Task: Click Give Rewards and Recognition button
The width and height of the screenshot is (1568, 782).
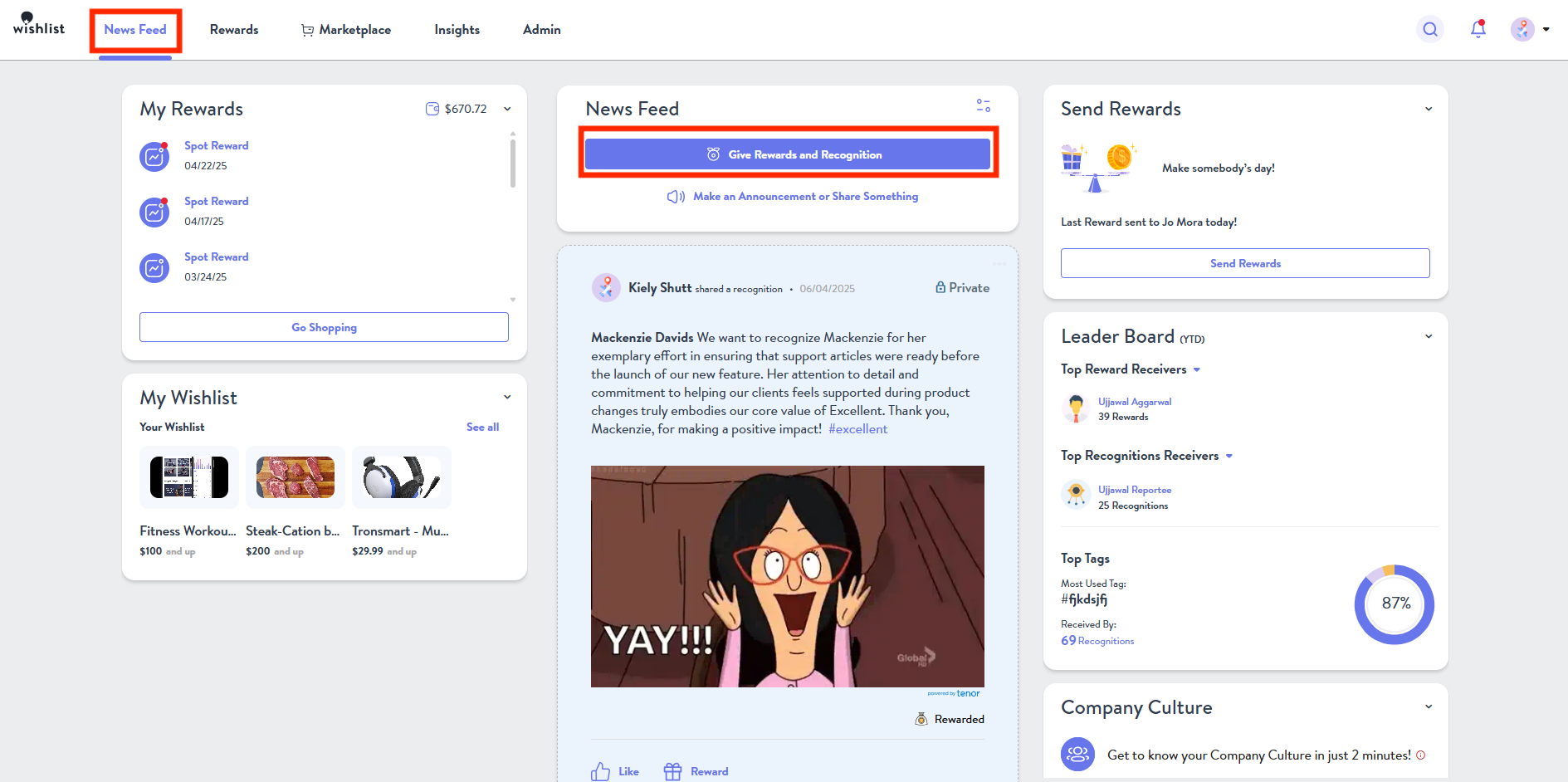Action: tap(787, 154)
